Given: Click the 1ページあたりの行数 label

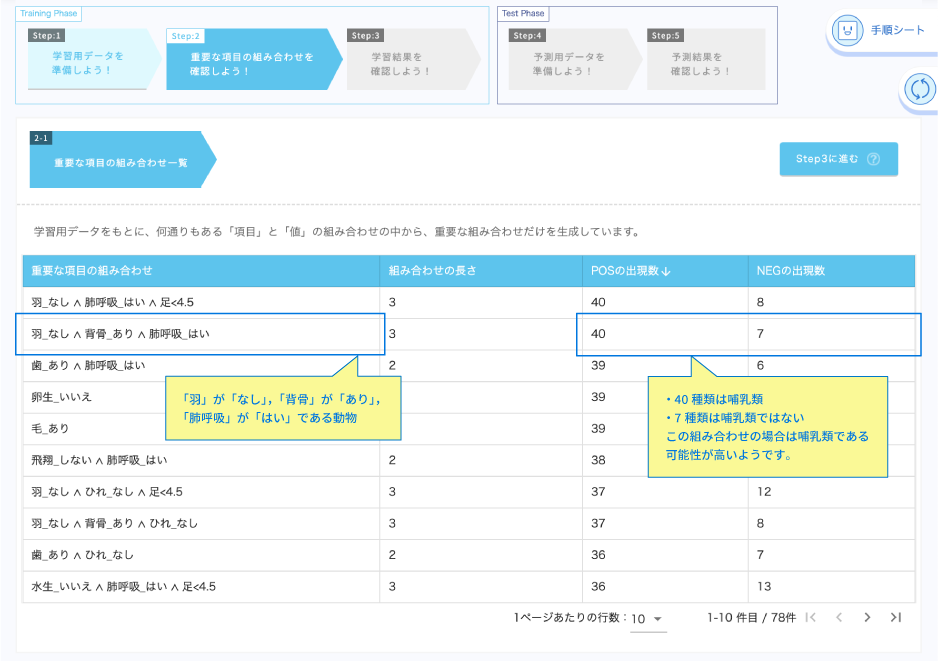Looking at the screenshot, I should (x=570, y=617).
